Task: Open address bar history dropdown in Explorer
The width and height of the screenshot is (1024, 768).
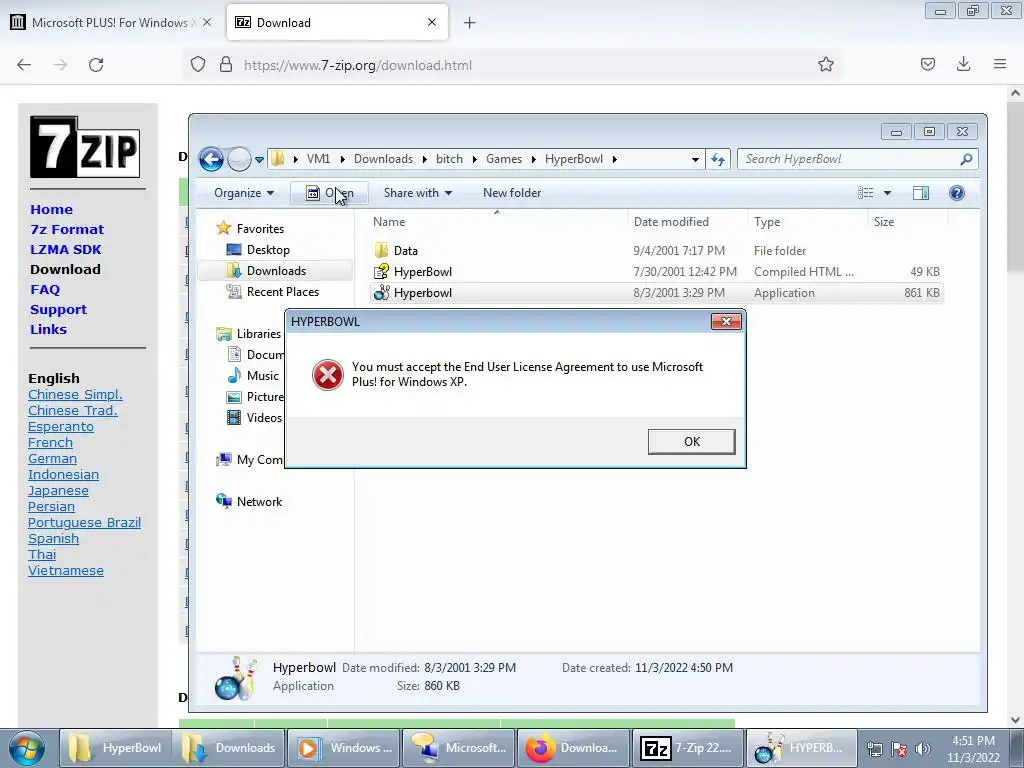Action: pos(695,159)
